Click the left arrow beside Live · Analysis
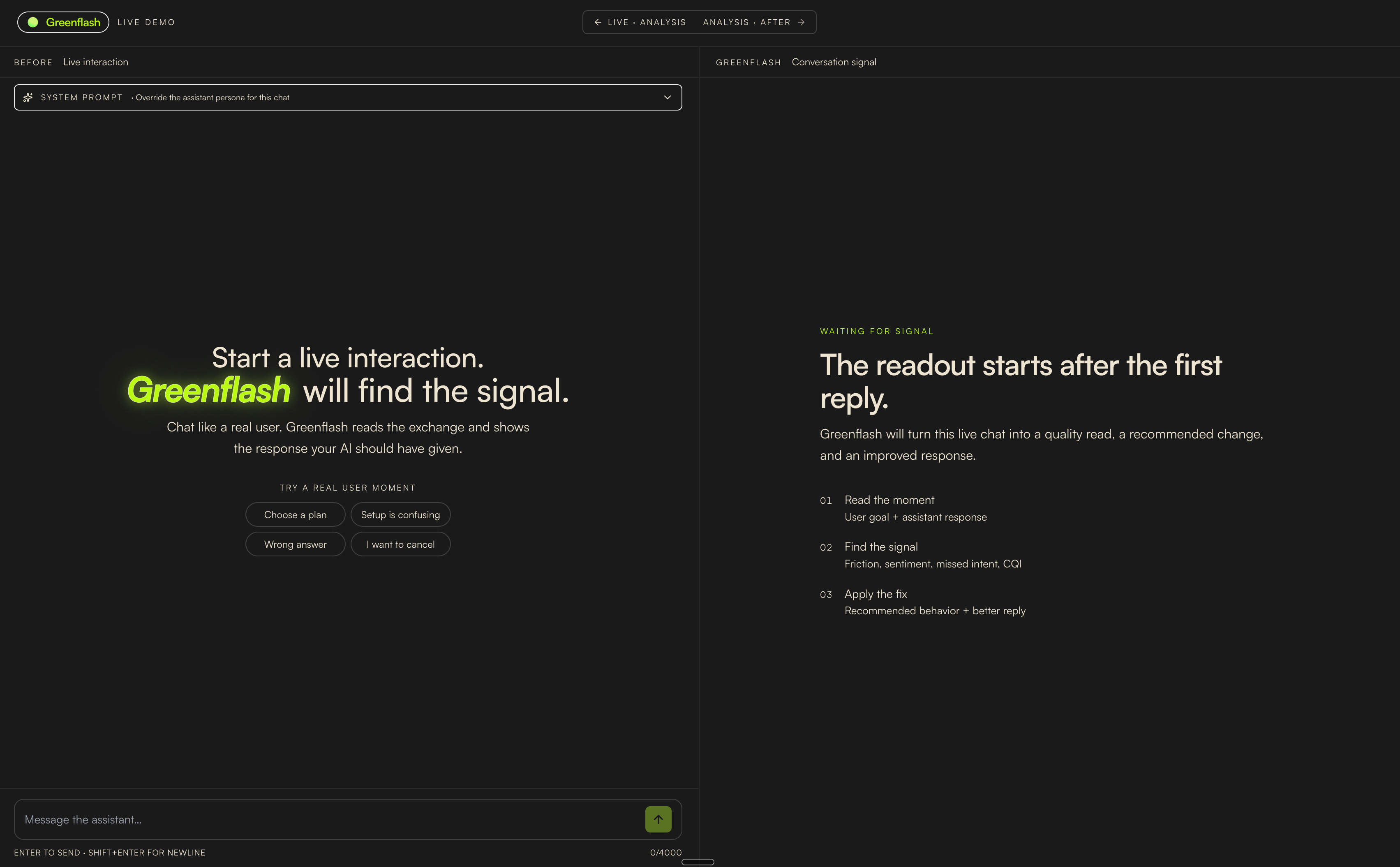Image resolution: width=1400 pixels, height=867 pixels. click(x=598, y=22)
